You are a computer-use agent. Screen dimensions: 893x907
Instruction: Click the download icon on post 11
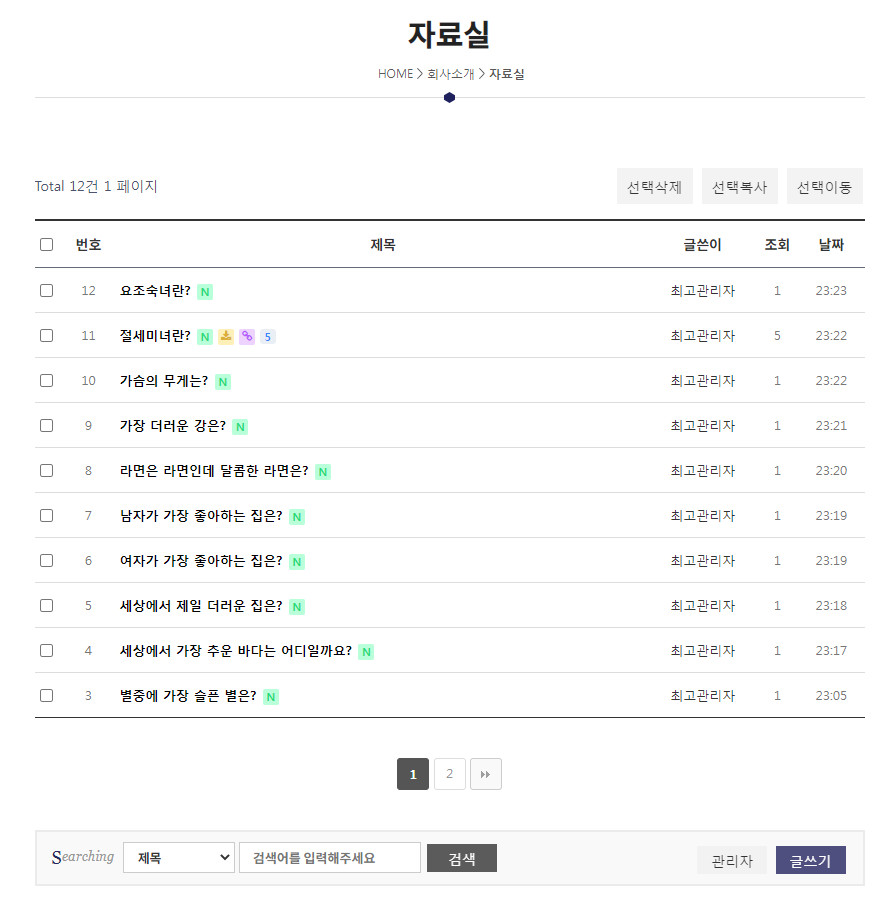(226, 336)
